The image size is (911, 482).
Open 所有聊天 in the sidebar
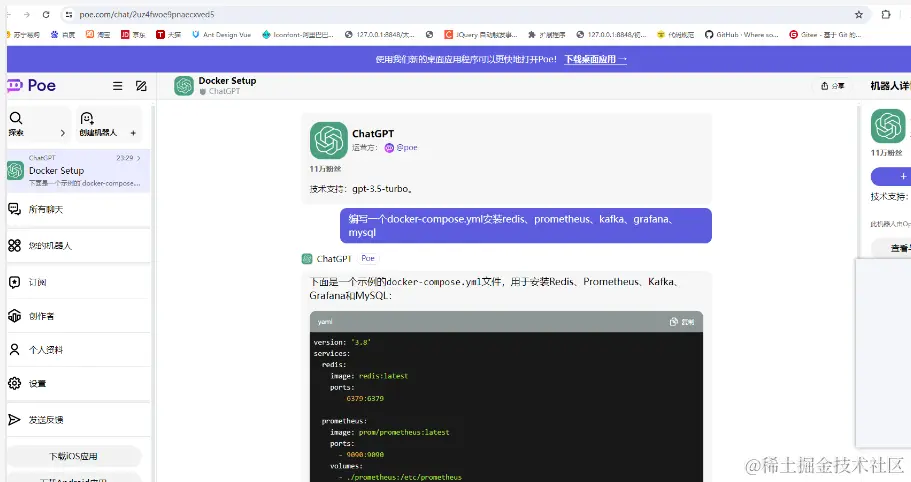pos(78,209)
